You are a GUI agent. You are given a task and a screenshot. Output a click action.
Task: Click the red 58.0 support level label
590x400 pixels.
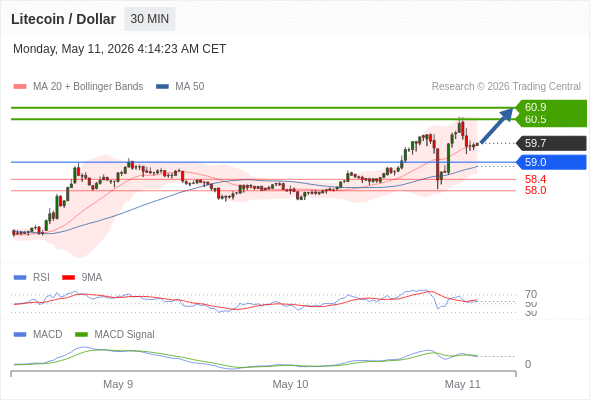pos(535,190)
